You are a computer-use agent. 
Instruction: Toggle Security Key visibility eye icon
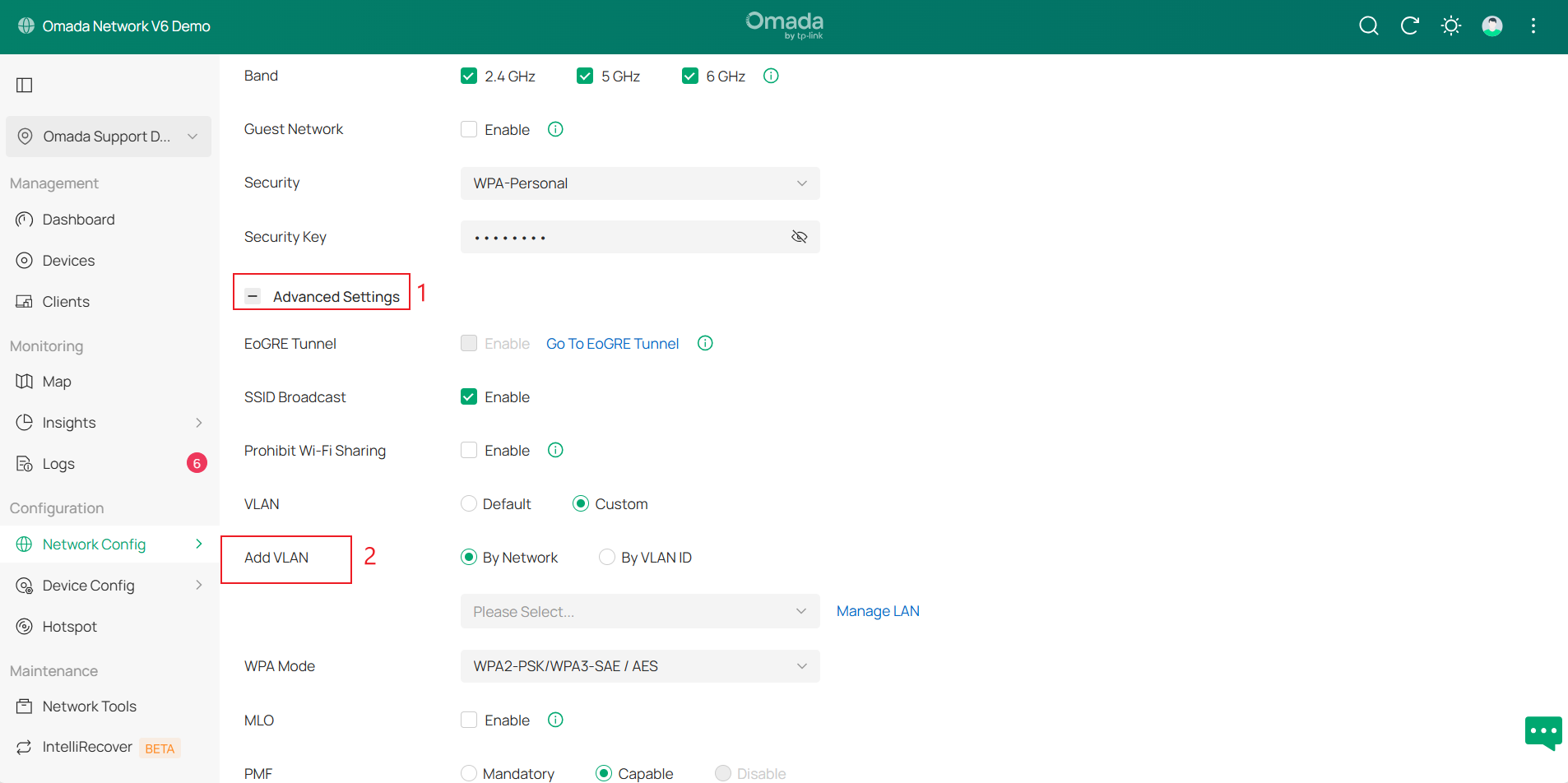(799, 236)
